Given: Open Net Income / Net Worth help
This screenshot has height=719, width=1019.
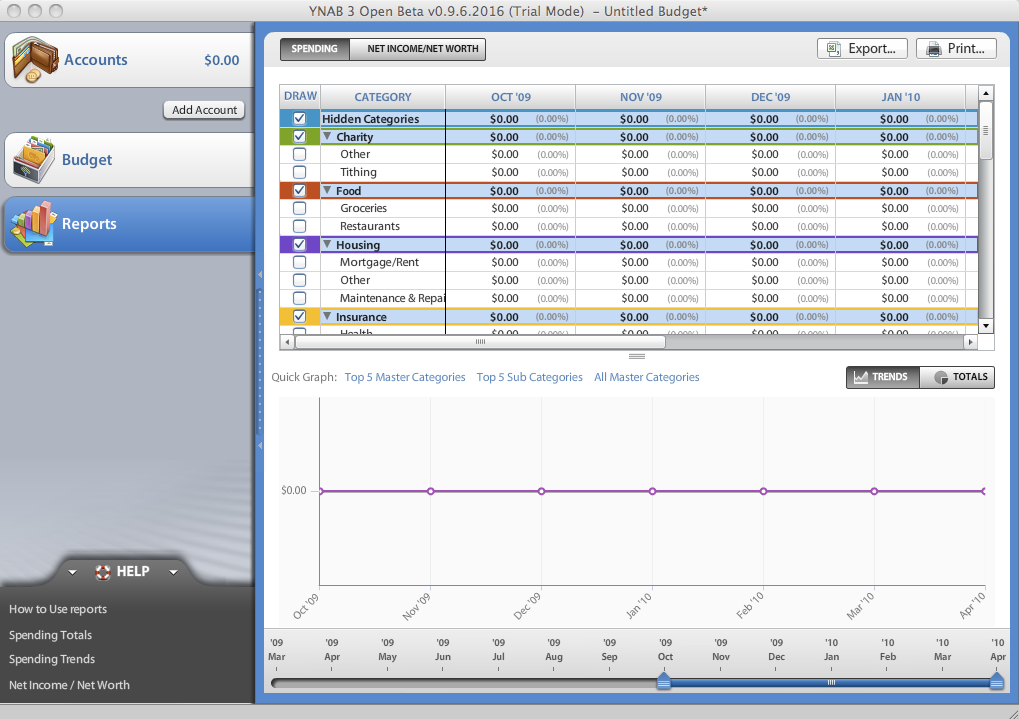Looking at the screenshot, I should [69, 685].
